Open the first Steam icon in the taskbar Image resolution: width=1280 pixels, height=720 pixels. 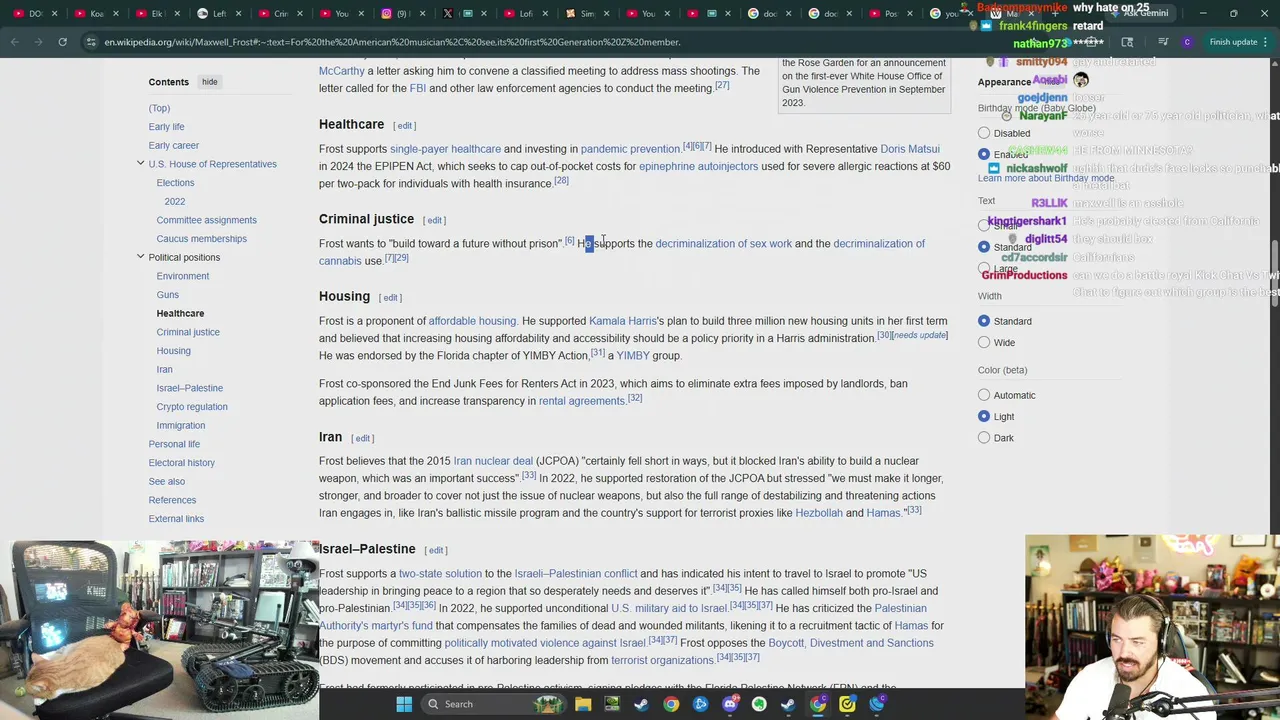[x=641, y=704]
